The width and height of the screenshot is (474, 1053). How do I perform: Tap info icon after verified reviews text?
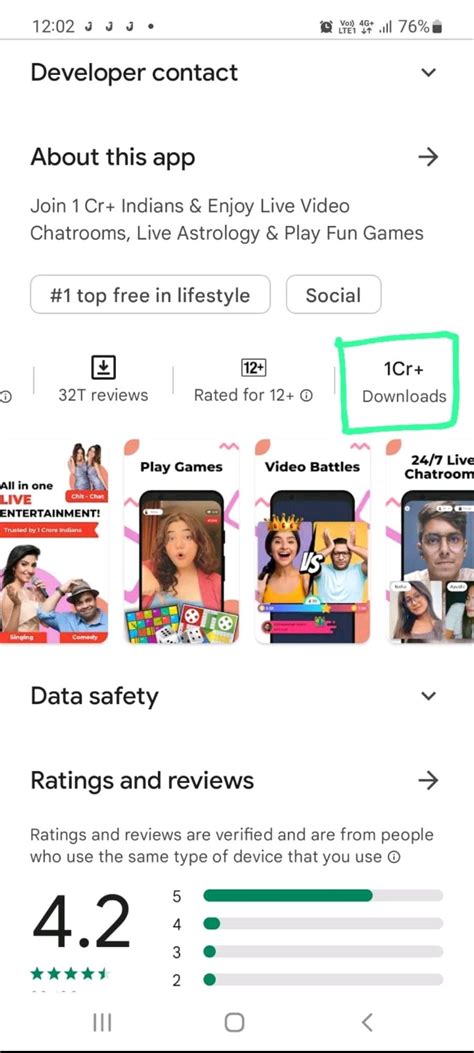click(395, 858)
